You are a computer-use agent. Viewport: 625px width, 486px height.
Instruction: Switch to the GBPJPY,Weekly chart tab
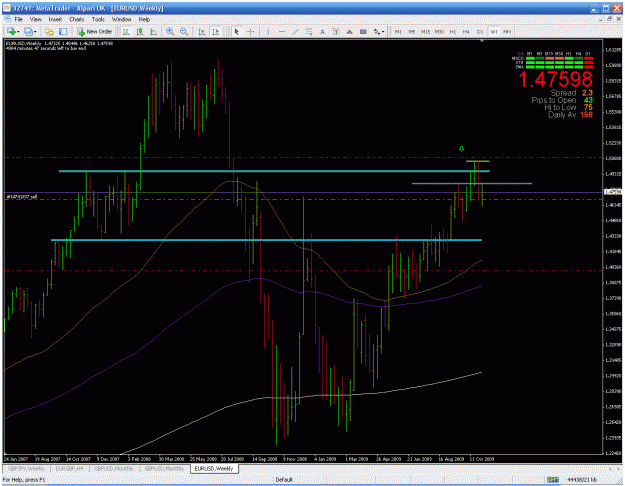pyautogui.click(x=26, y=469)
